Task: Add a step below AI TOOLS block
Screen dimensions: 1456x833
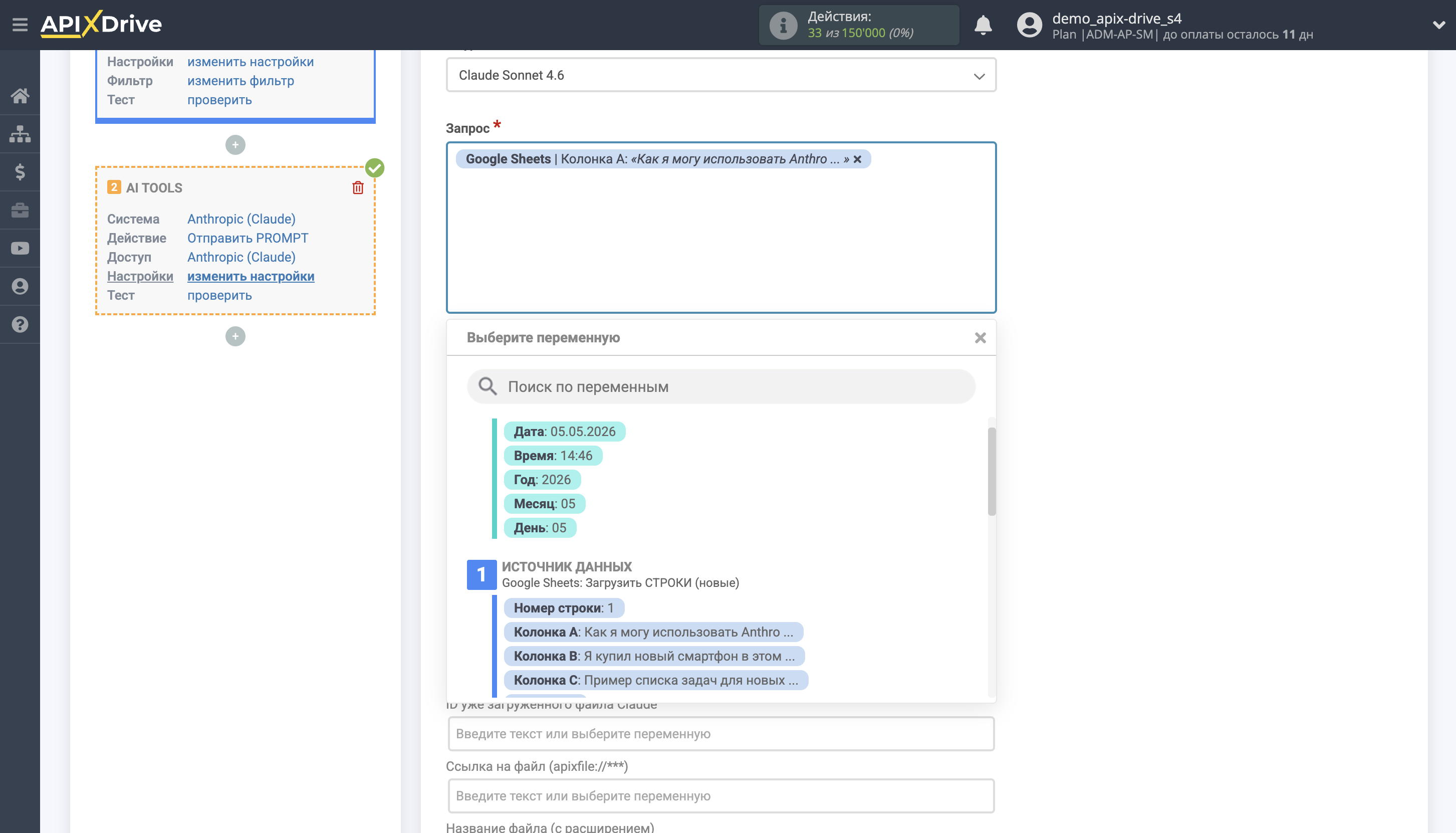Action: pos(235,336)
